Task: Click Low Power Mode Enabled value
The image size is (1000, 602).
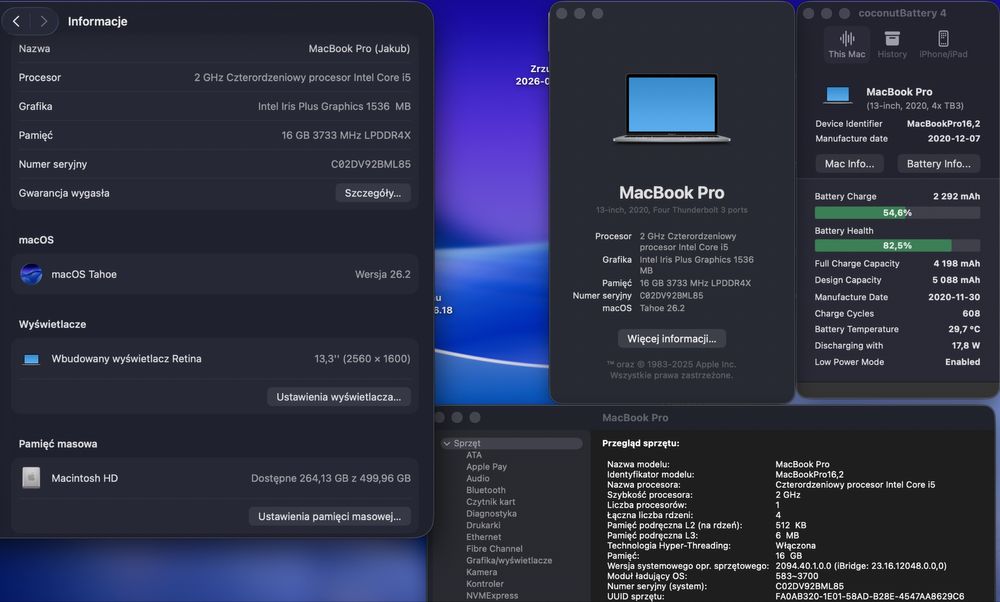Action: pos(962,362)
